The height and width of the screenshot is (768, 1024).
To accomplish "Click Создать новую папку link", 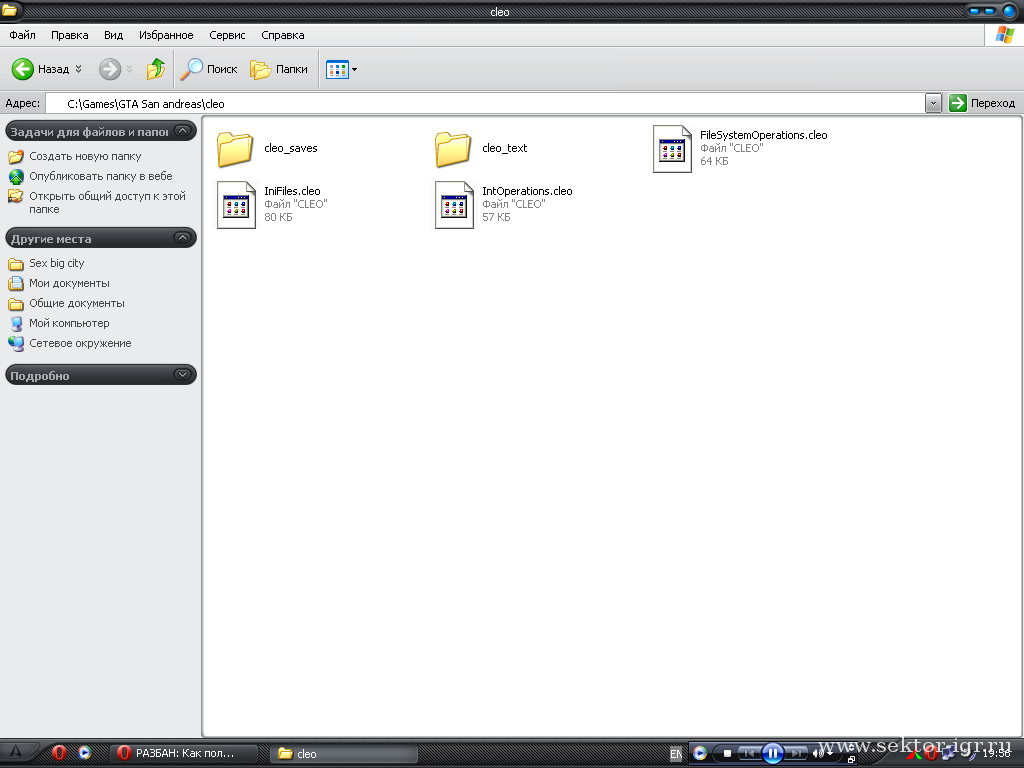I will click(85, 156).
